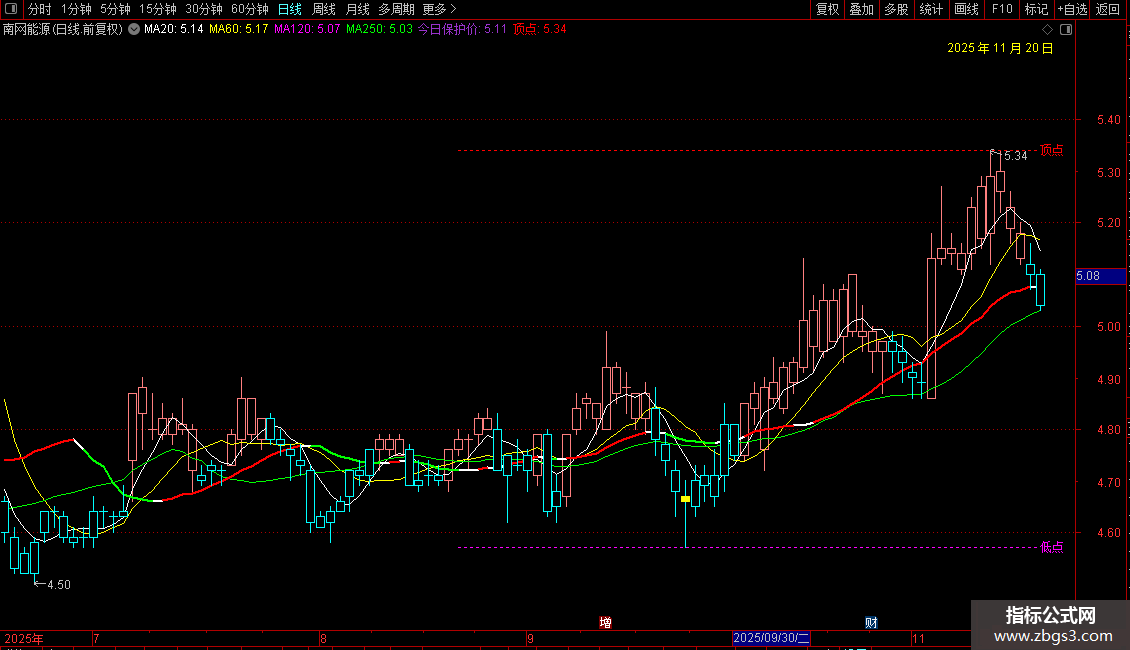Click the yellow marker on the September candle
Screen dimensions: 1130x650
pyautogui.click(x=685, y=499)
